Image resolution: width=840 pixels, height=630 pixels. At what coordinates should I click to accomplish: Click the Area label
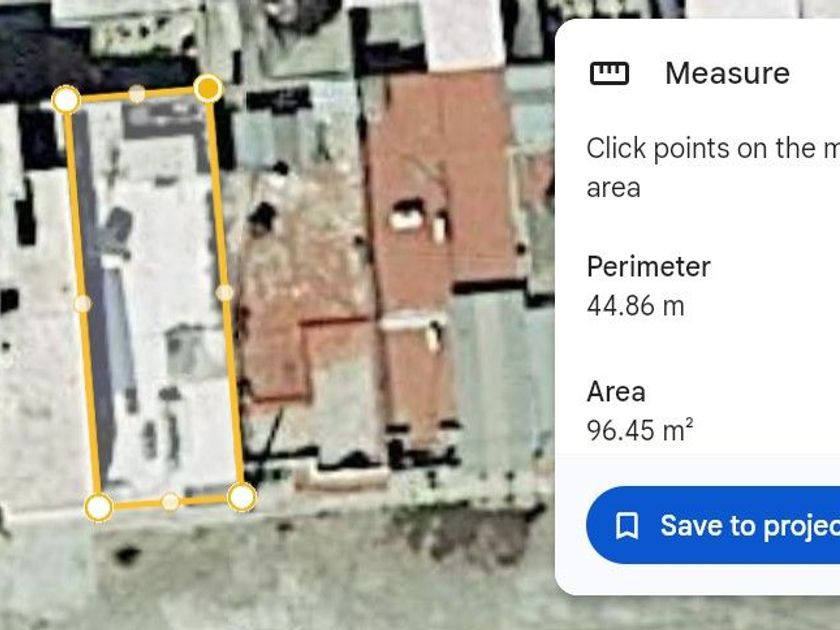click(616, 392)
